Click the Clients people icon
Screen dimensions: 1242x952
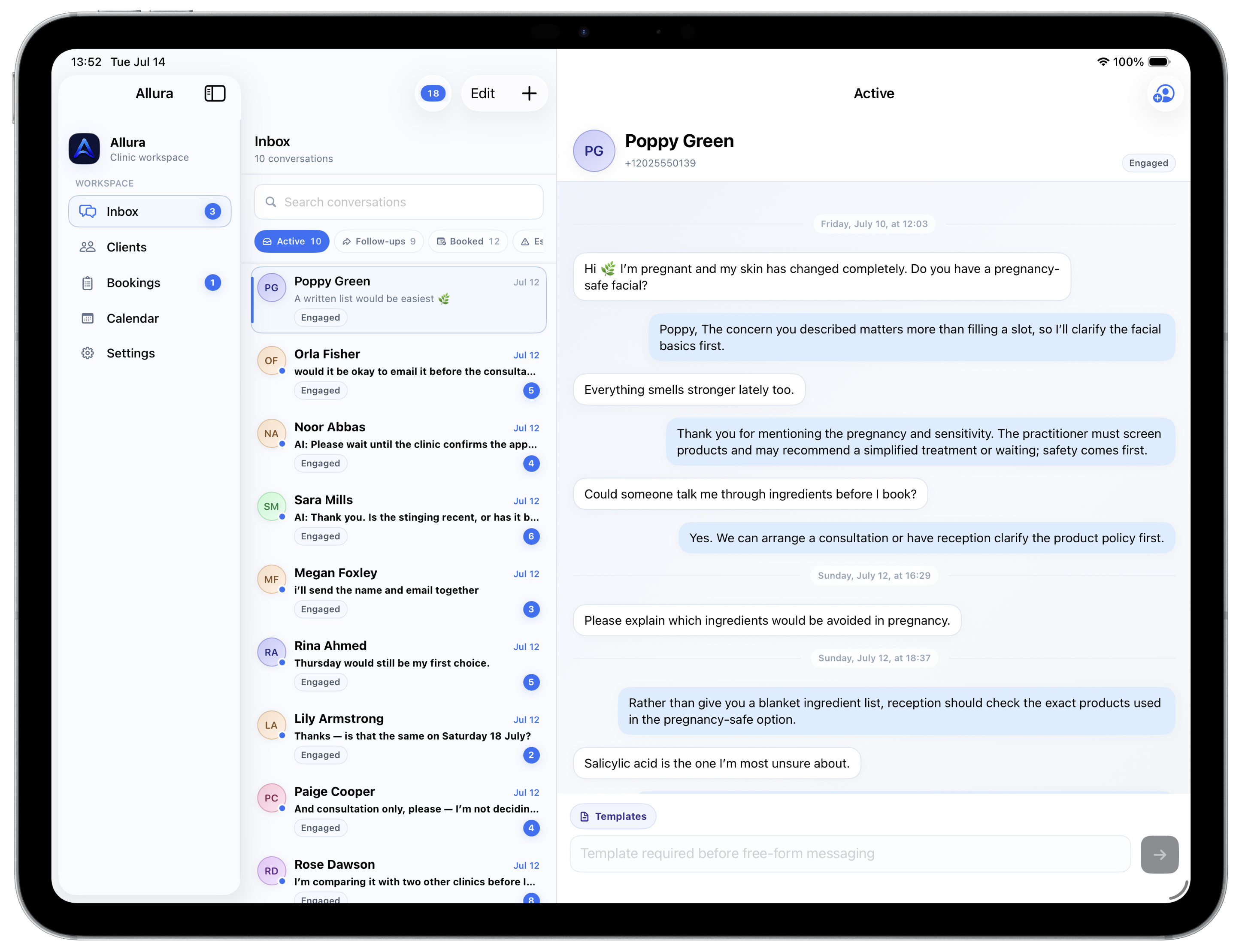click(88, 247)
